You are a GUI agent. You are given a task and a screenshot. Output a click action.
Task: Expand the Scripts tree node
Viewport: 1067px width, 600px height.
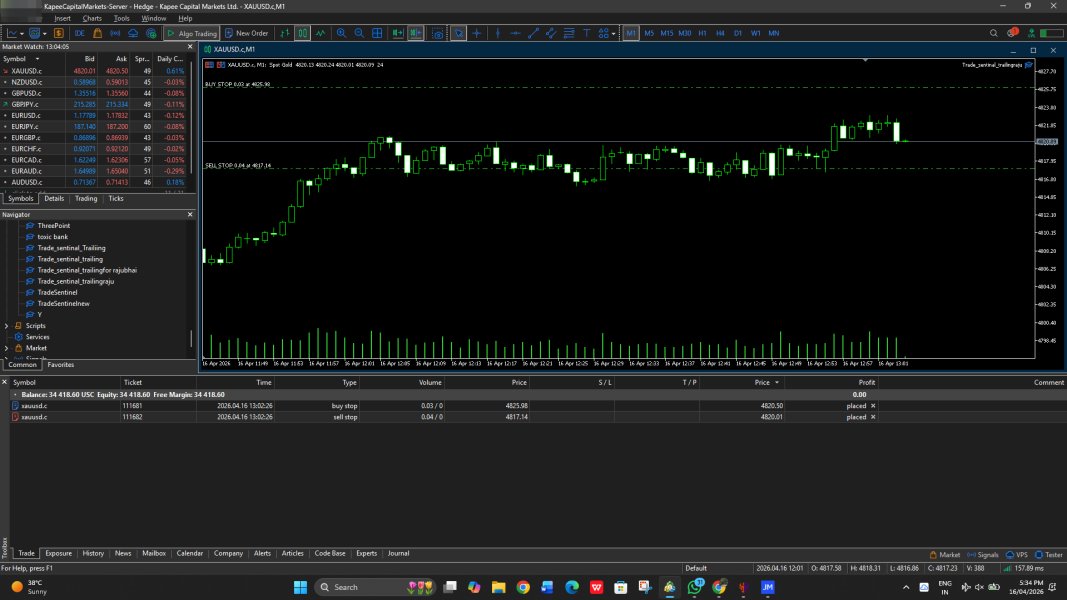pos(7,326)
